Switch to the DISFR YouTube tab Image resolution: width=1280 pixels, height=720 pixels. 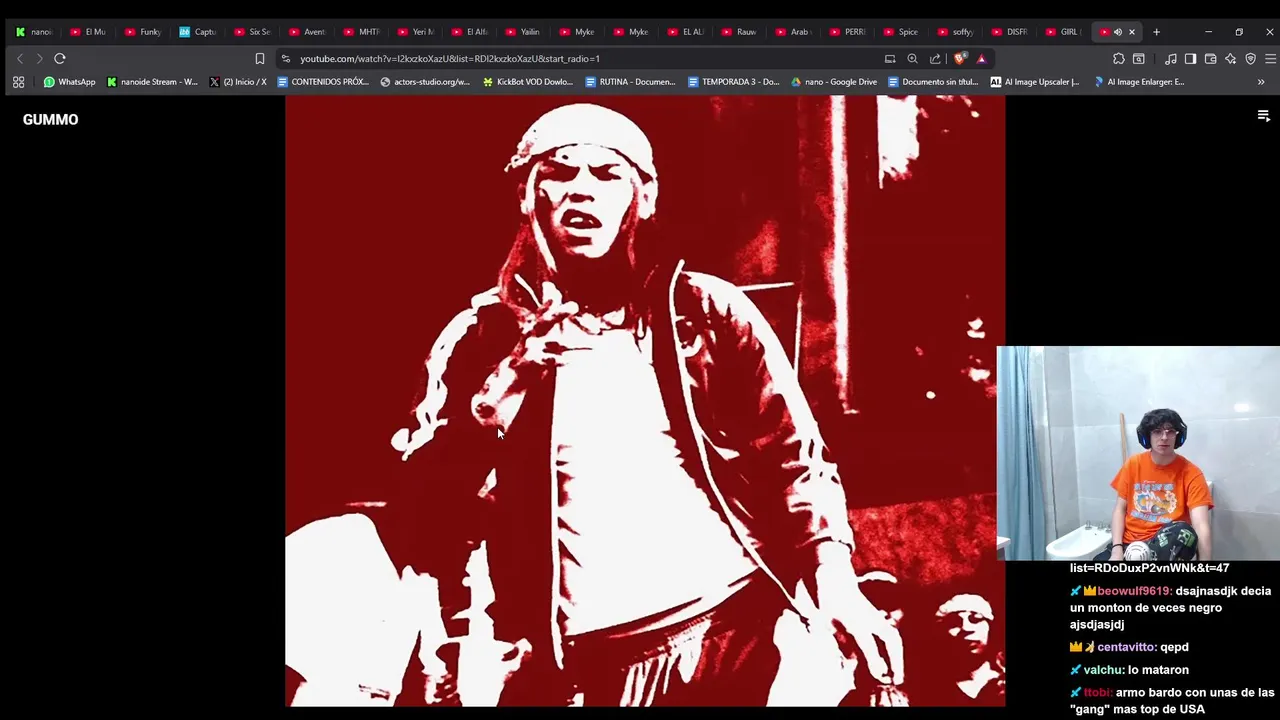(x=1012, y=32)
